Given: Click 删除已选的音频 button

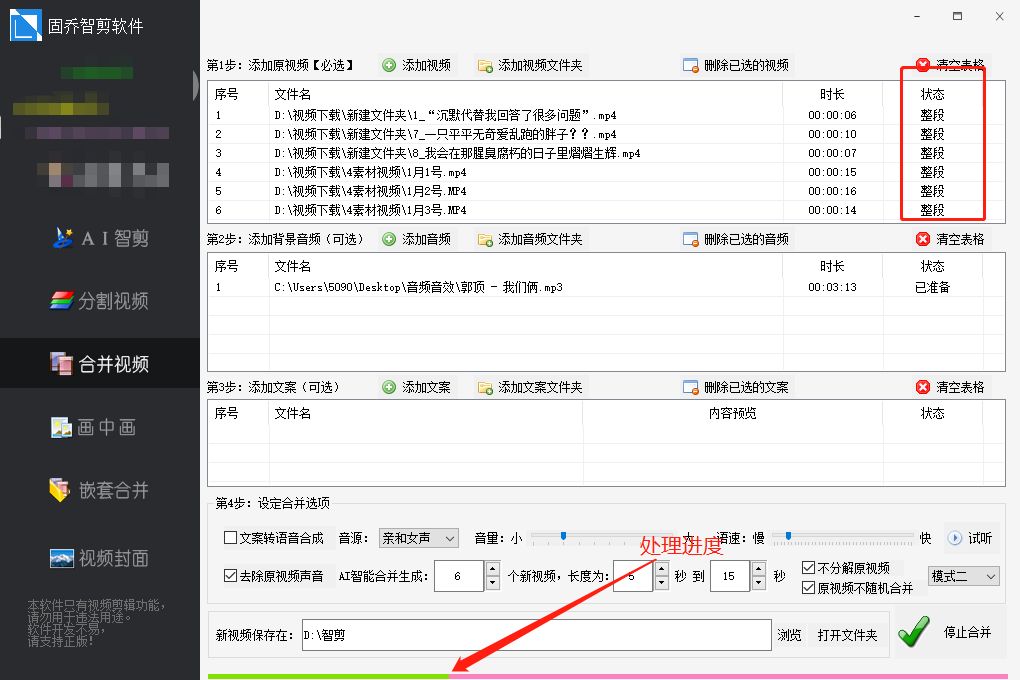Looking at the screenshot, I should 736,239.
